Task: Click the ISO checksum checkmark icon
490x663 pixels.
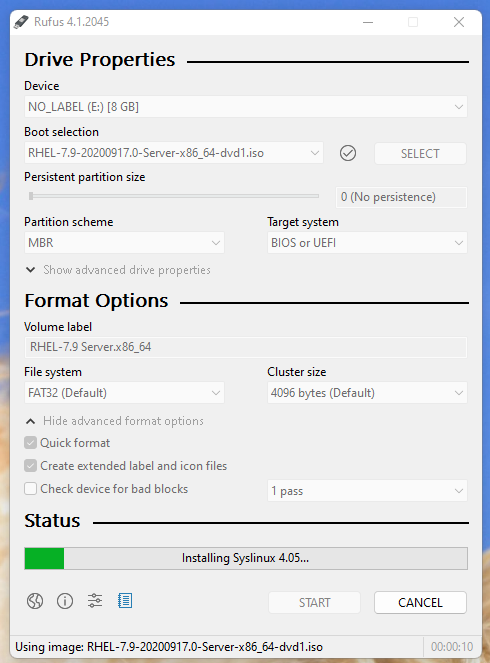Action: click(348, 153)
